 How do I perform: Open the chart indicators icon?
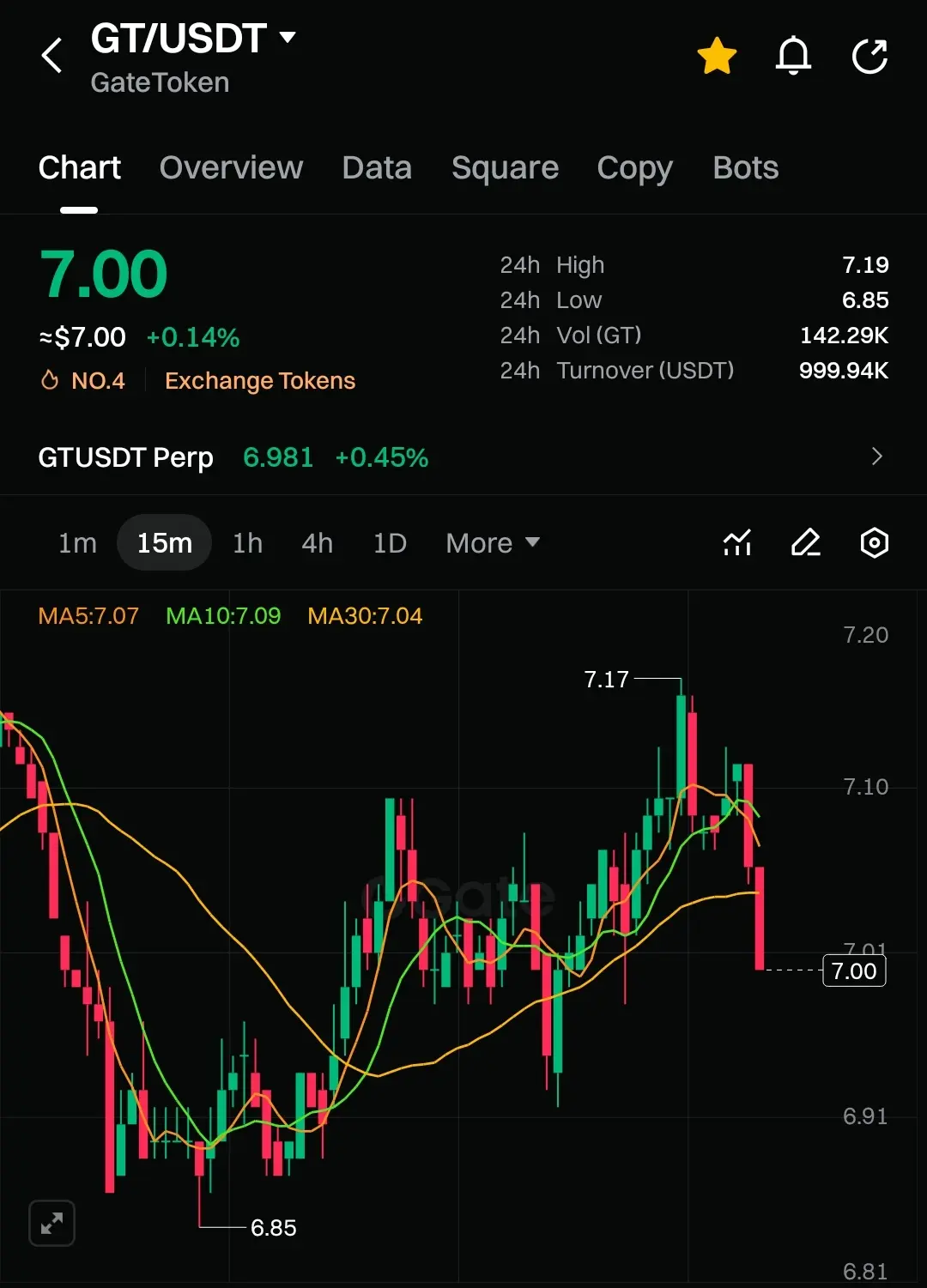[737, 542]
